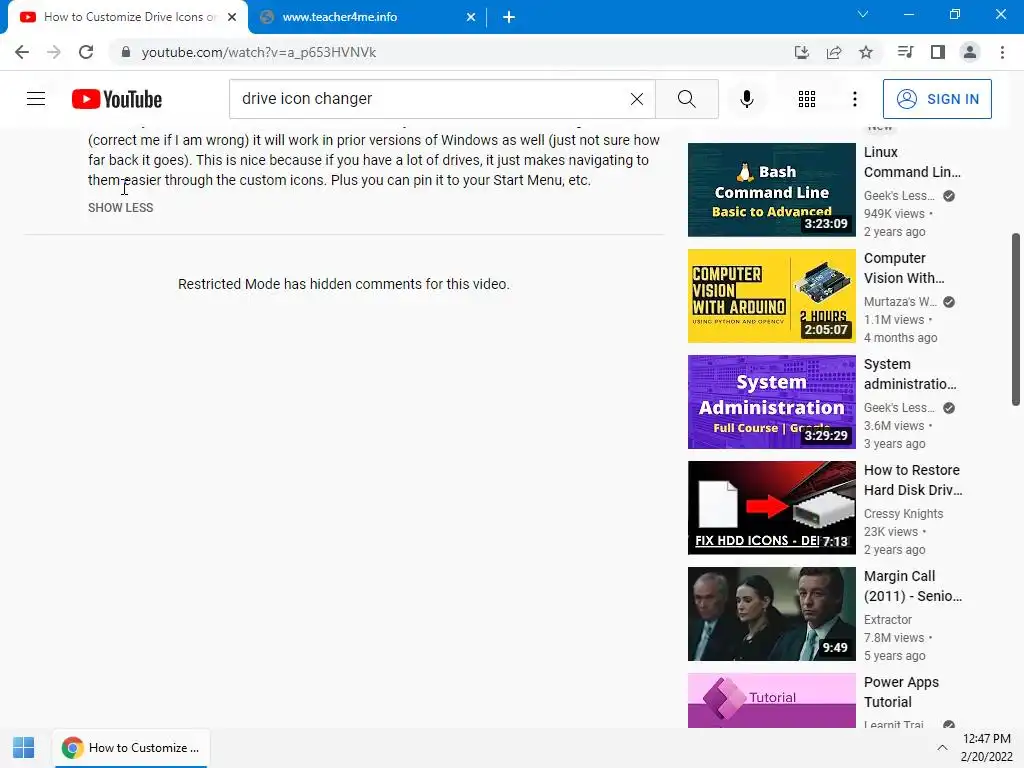1024x768 pixels.
Task: Close the www.teacher4me.info tab
Action: point(471,17)
